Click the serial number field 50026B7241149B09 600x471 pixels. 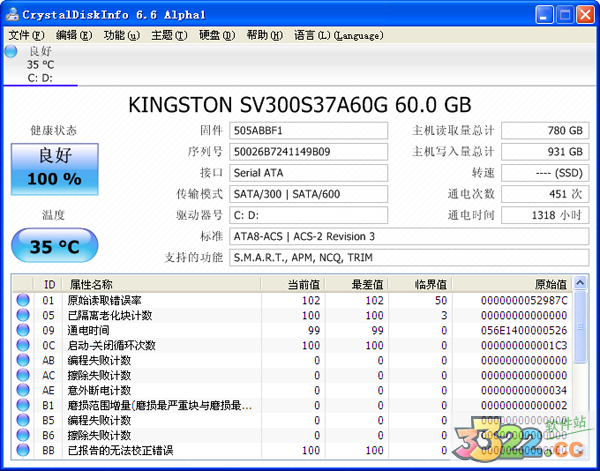(308, 152)
